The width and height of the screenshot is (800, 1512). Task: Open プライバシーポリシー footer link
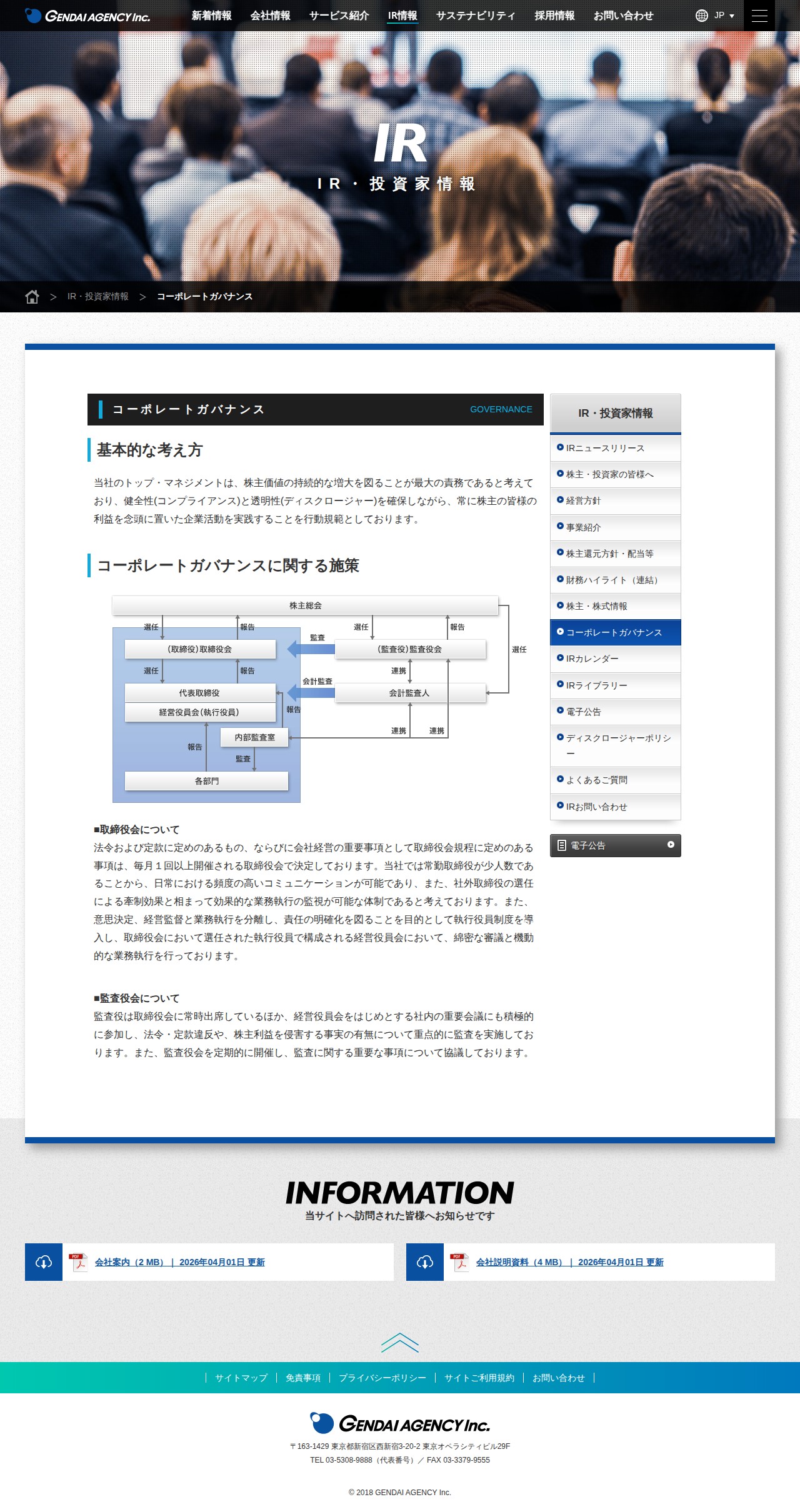[x=382, y=1378]
